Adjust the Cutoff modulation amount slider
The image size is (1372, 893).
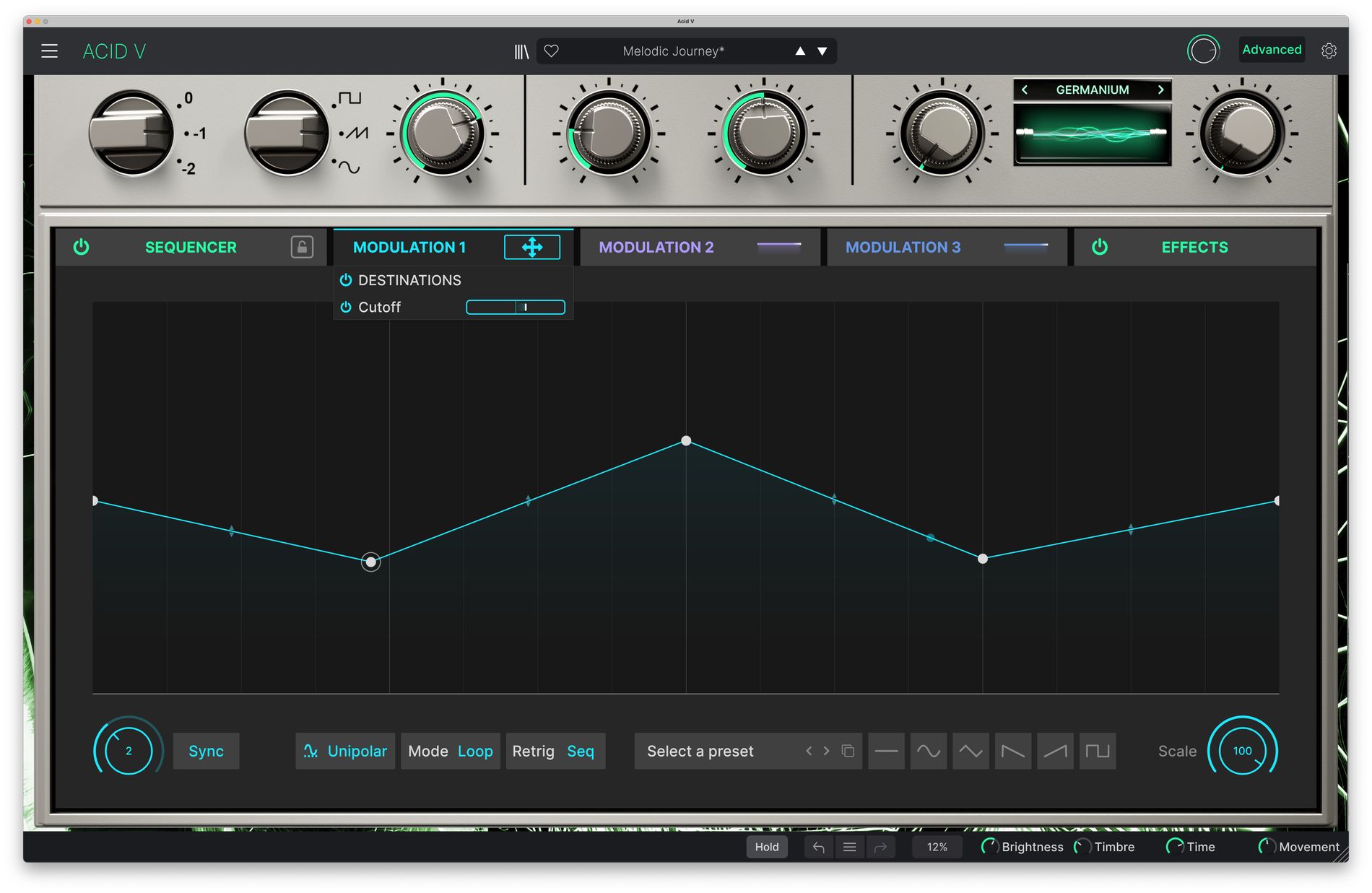tap(516, 307)
